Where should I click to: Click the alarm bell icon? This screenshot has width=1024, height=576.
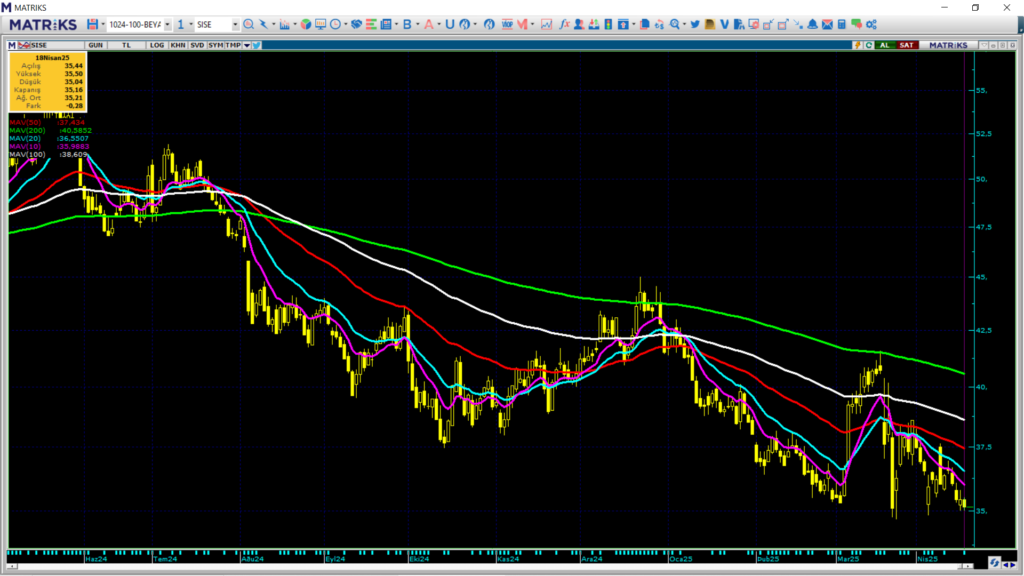tap(812, 24)
